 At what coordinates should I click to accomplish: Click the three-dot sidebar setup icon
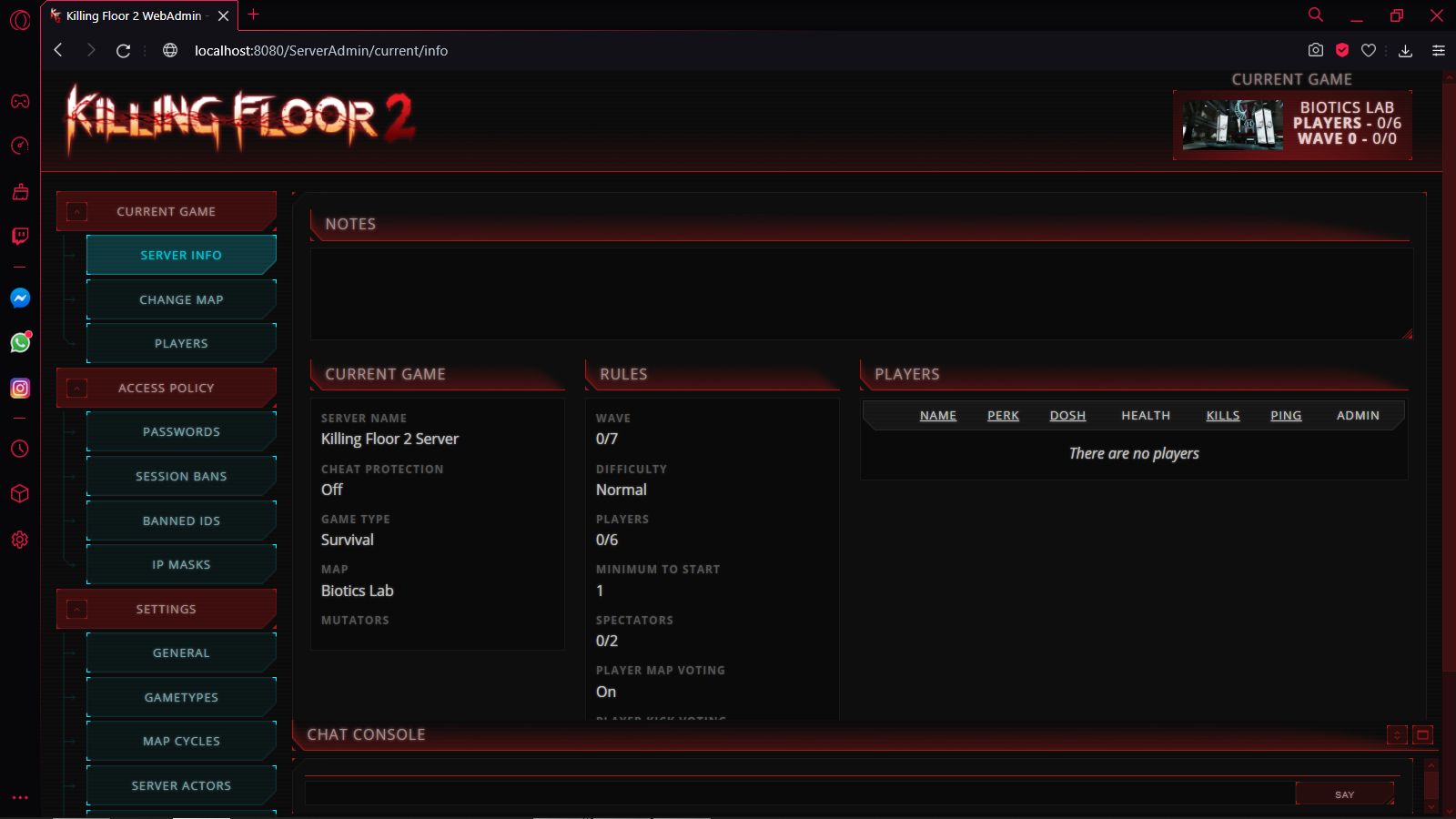coord(20,797)
